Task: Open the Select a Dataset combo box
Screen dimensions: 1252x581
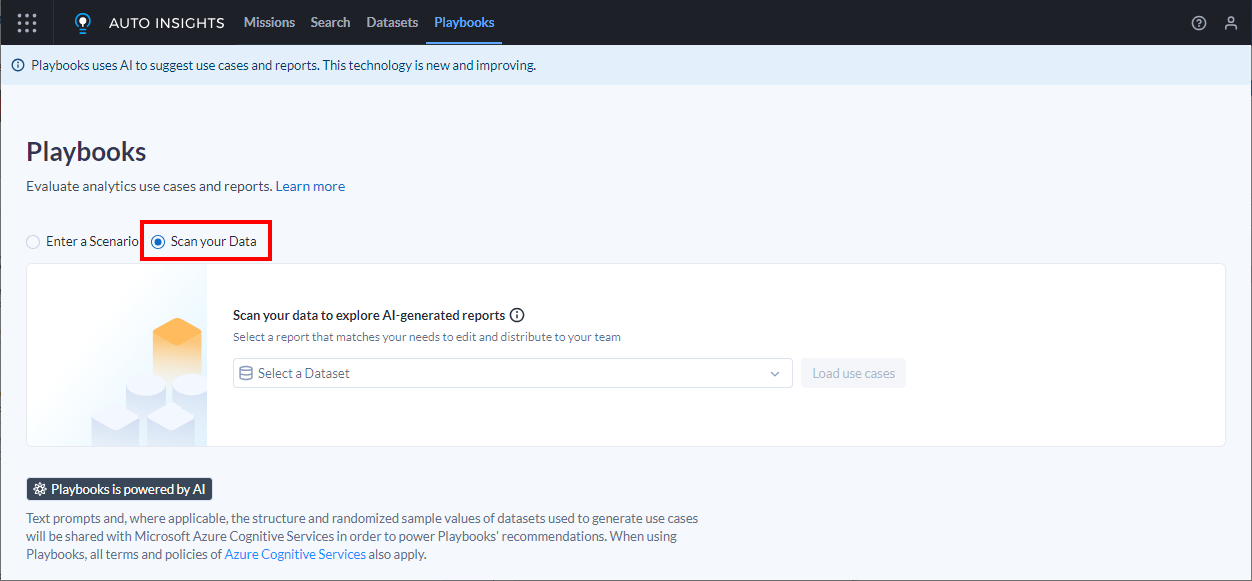Action: click(513, 373)
